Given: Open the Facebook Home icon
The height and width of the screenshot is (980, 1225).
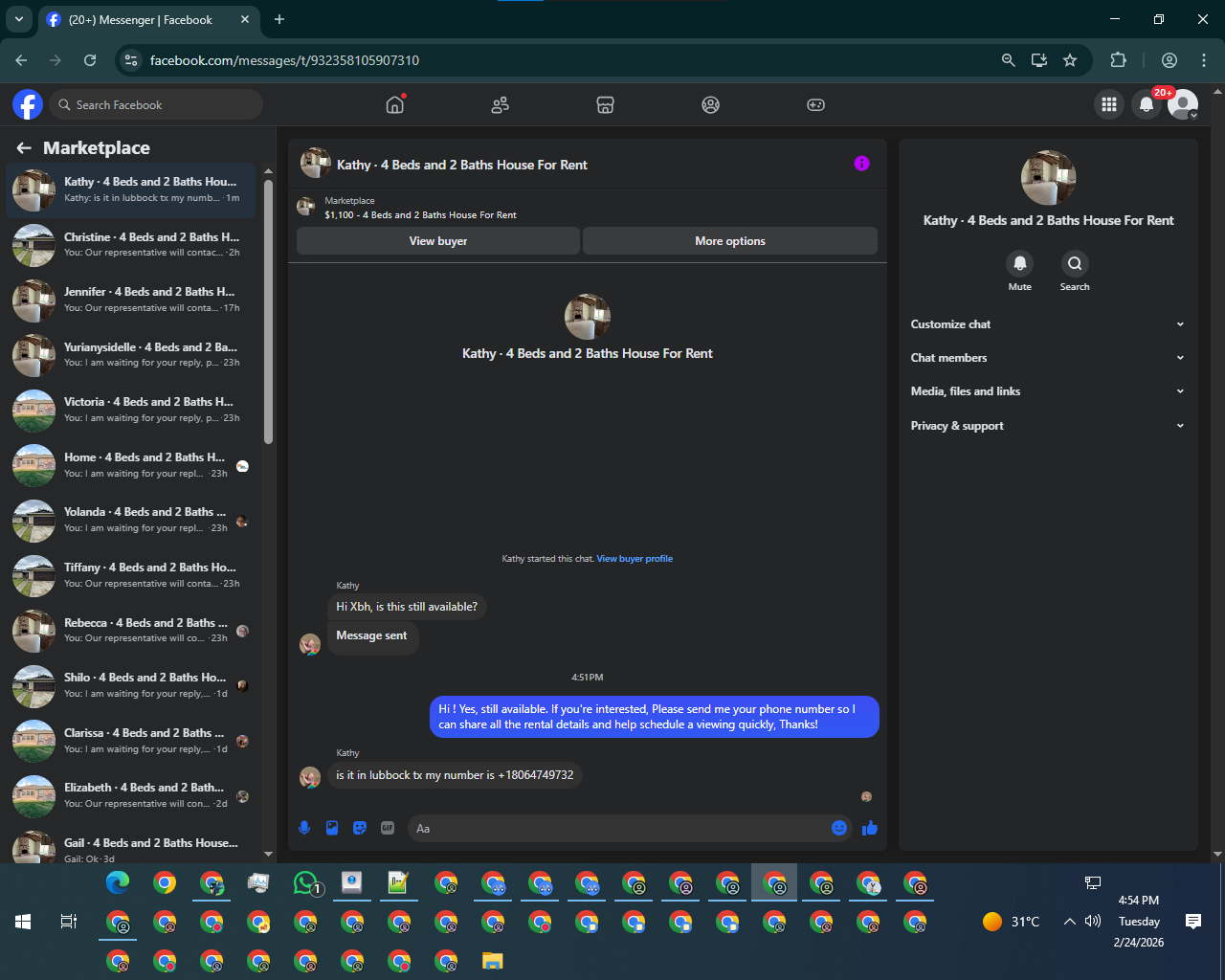Looking at the screenshot, I should tap(395, 105).
